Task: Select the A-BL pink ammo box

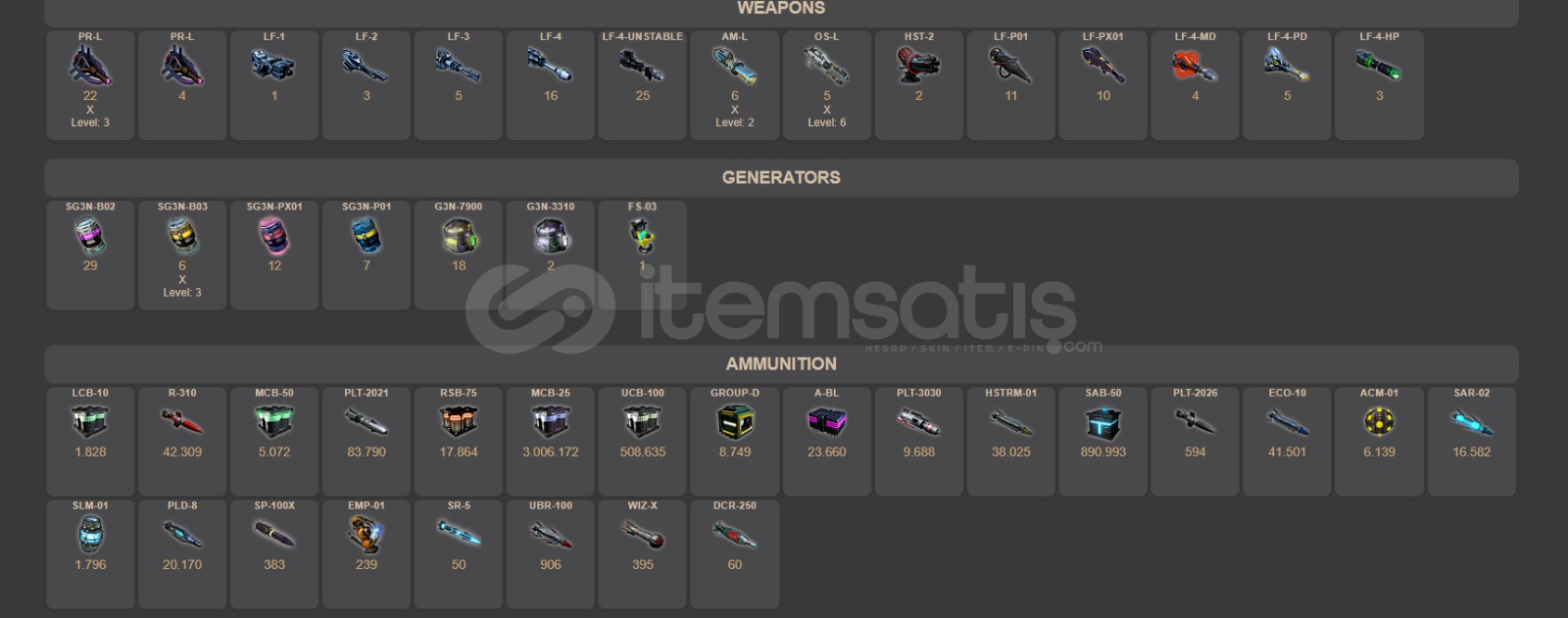Action: [826, 422]
